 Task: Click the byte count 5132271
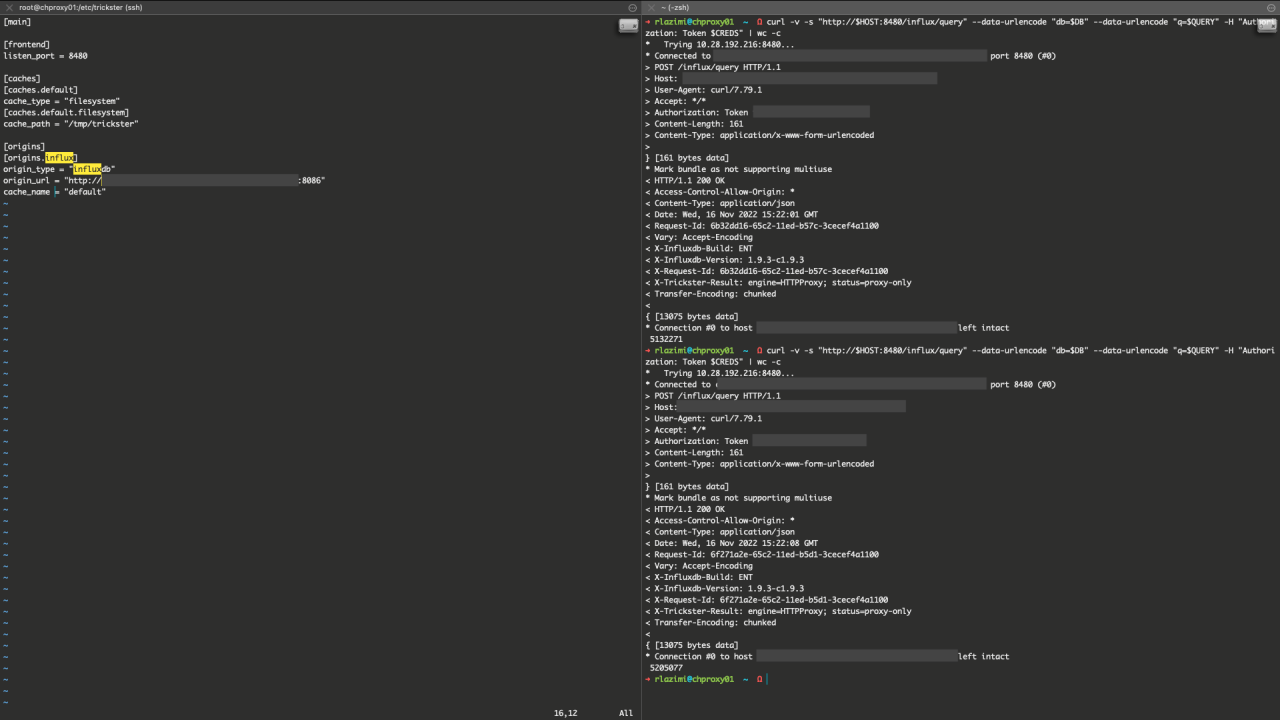coord(666,339)
